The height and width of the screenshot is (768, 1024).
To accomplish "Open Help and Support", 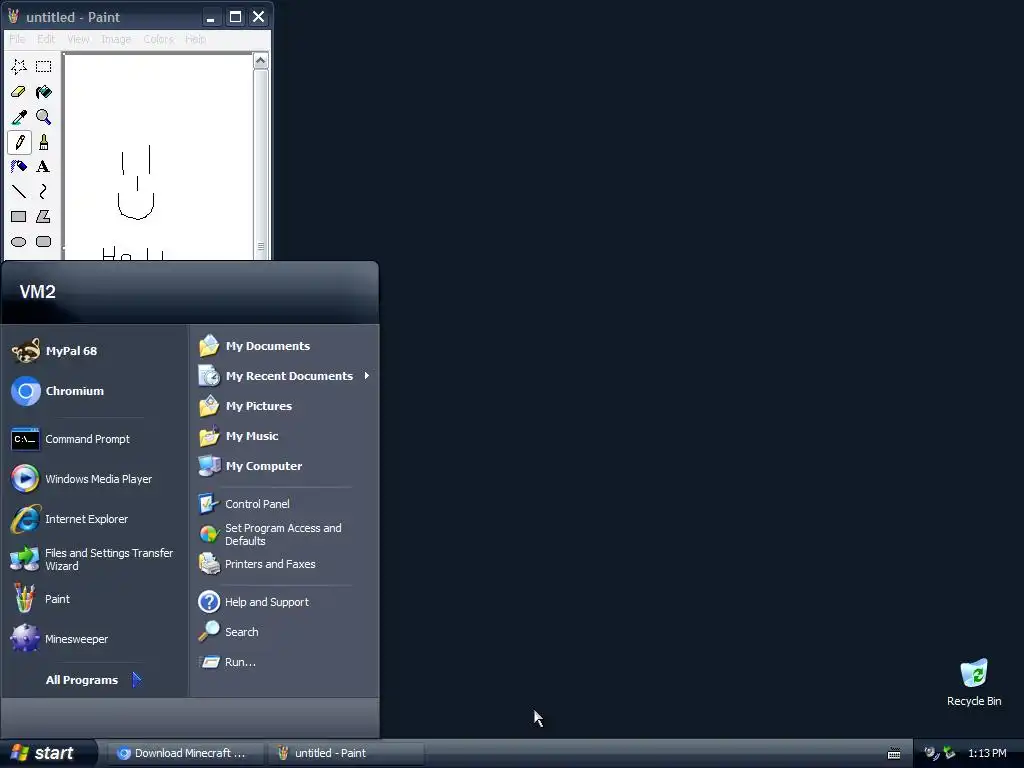I will pyautogui.click(x=285, y=601).
